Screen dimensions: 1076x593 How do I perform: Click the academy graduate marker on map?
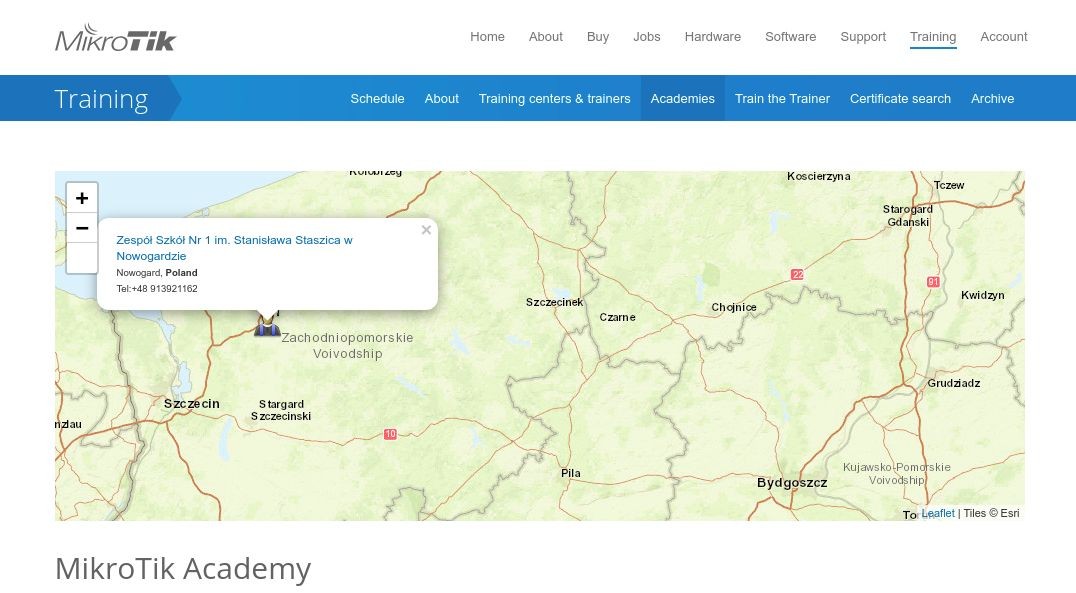[x=267, y=325]
